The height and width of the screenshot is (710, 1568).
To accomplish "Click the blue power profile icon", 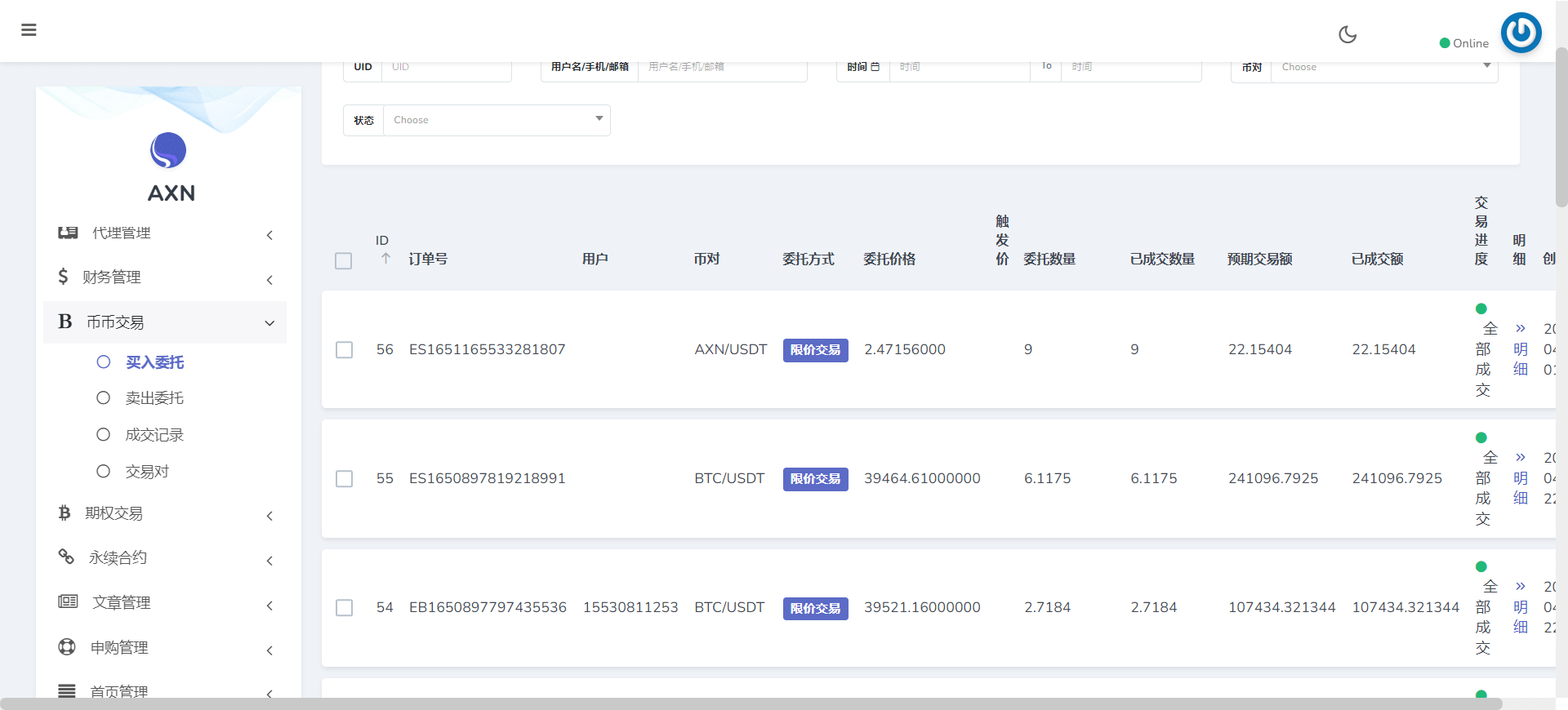I will click(1521, 33).
